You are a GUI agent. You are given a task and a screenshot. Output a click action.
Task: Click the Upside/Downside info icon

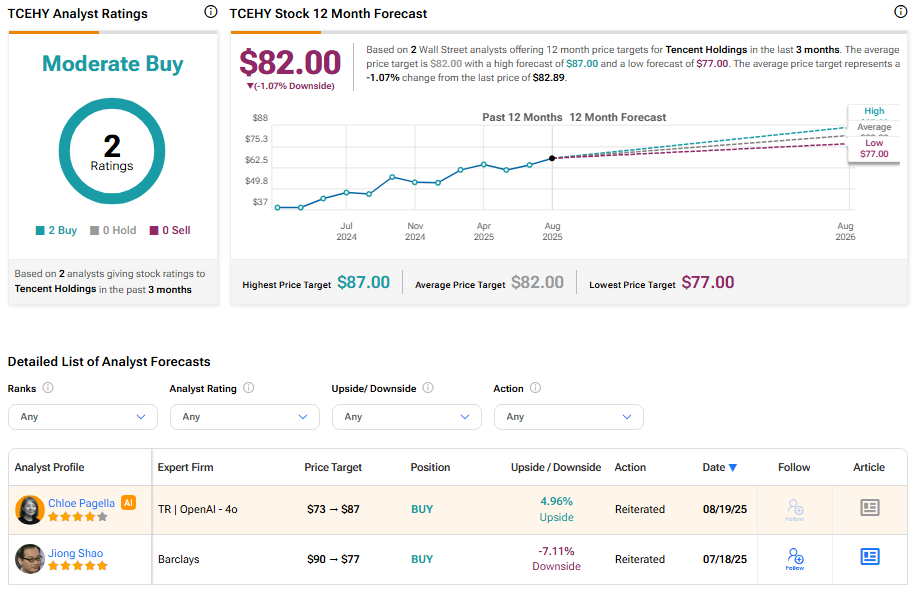tap(428, 388)
